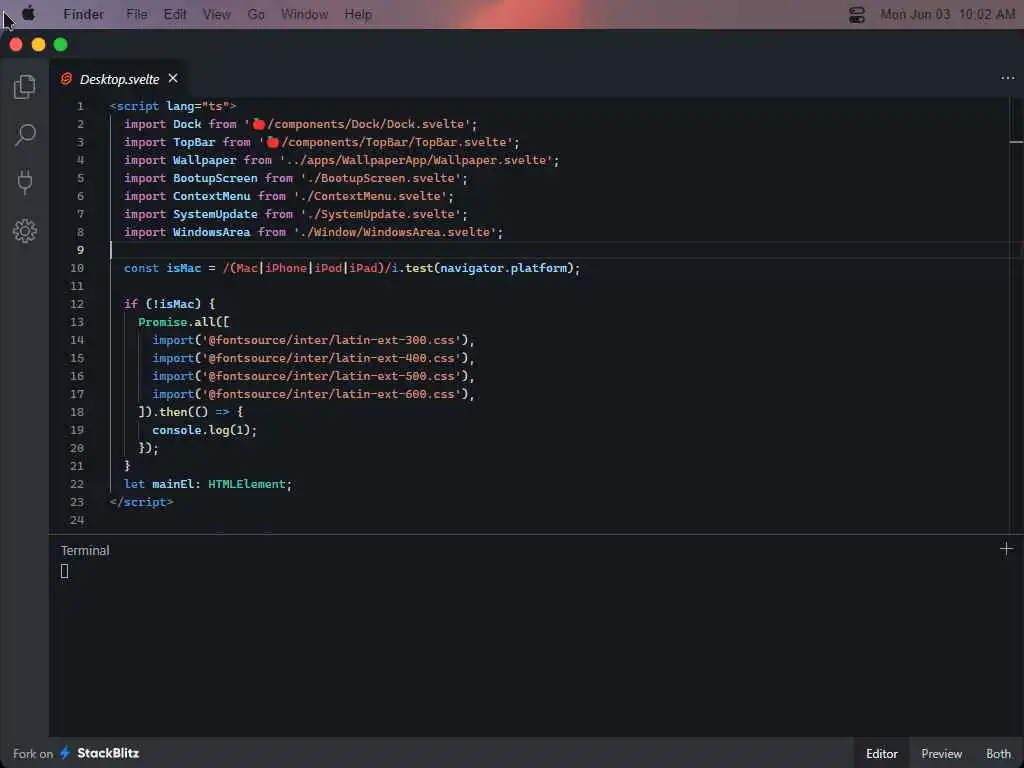Screen dimensions: 1024x768
Task: Click the Terminal panel label
Action: 85,551
